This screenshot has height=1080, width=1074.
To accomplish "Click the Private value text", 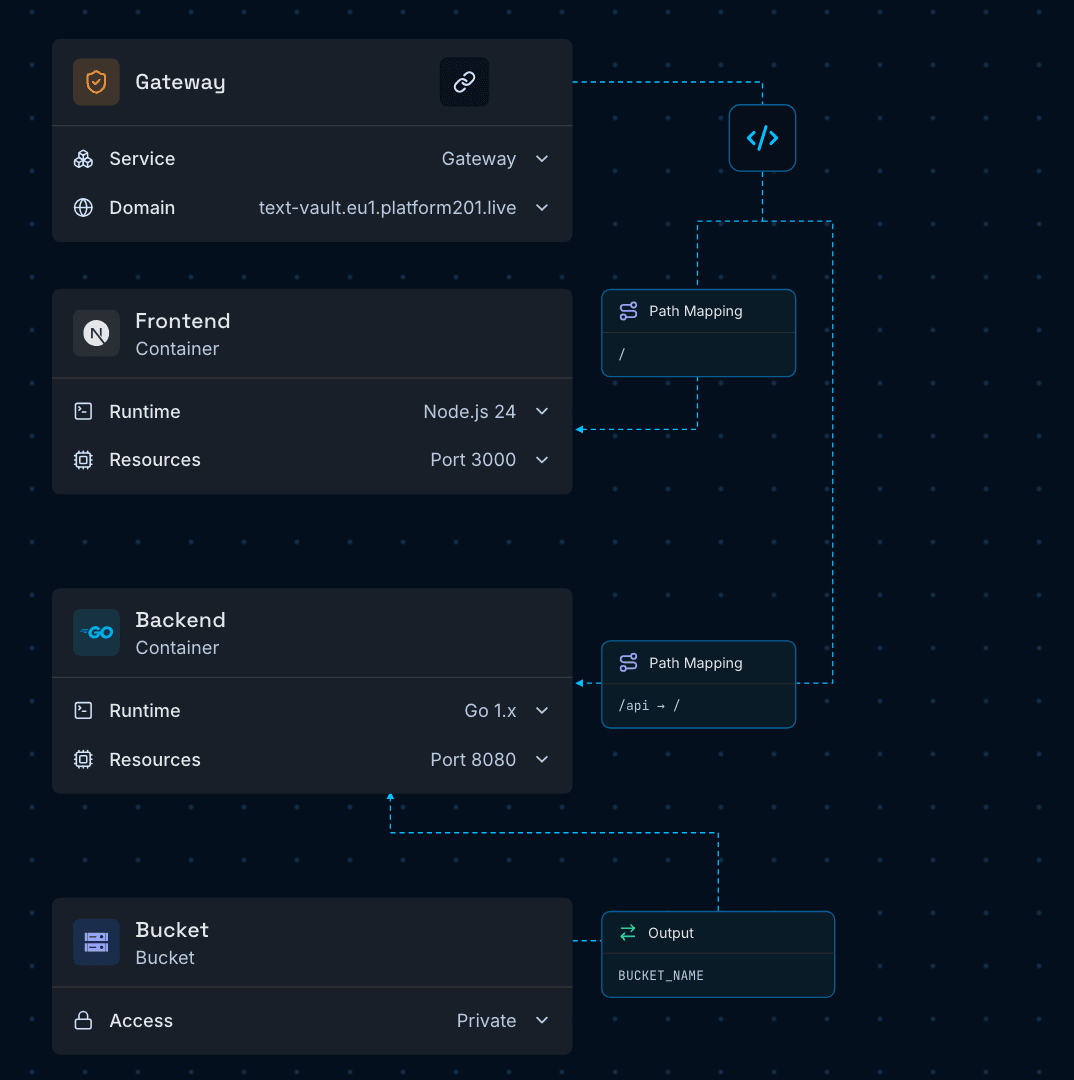I will tap(486, 1020).
